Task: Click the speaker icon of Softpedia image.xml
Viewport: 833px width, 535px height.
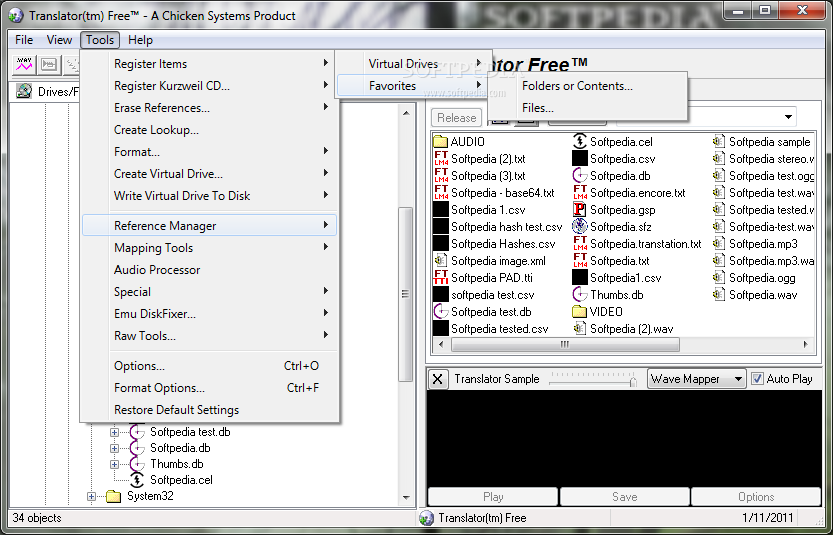Action: (x=440, y=261)
